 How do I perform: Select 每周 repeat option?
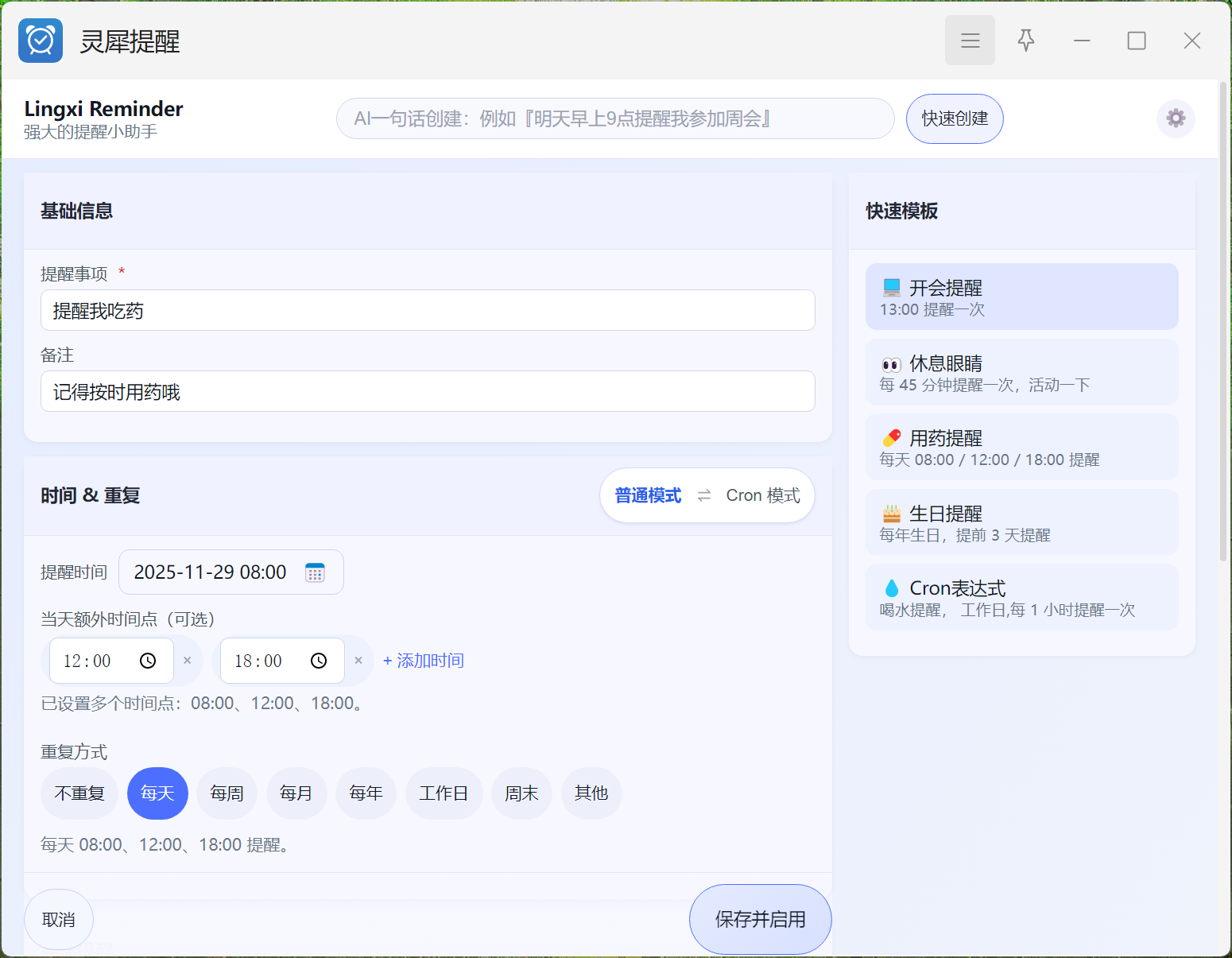click(227, 793)
